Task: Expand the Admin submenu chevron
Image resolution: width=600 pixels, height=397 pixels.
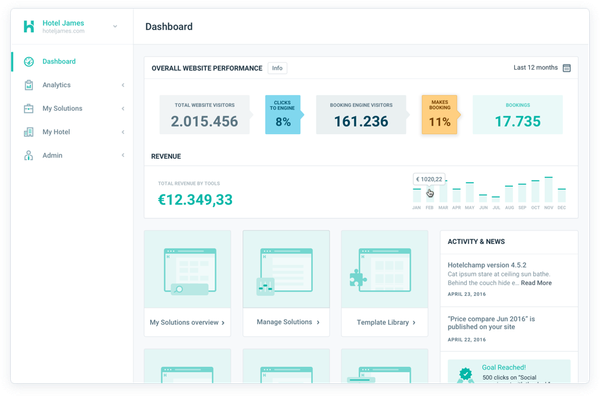Action: 123,155
